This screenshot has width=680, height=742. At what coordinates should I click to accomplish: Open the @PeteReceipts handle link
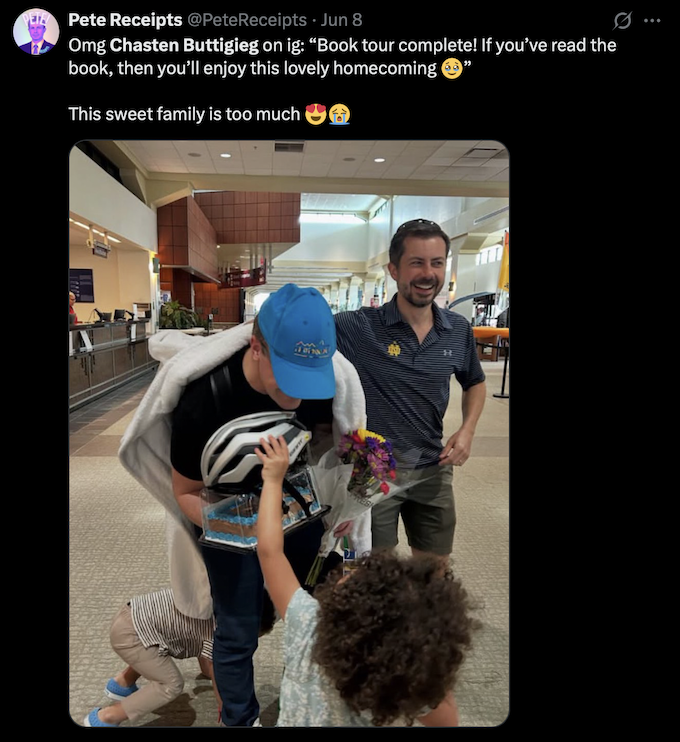pyautogui.click(x=247, y=20)
